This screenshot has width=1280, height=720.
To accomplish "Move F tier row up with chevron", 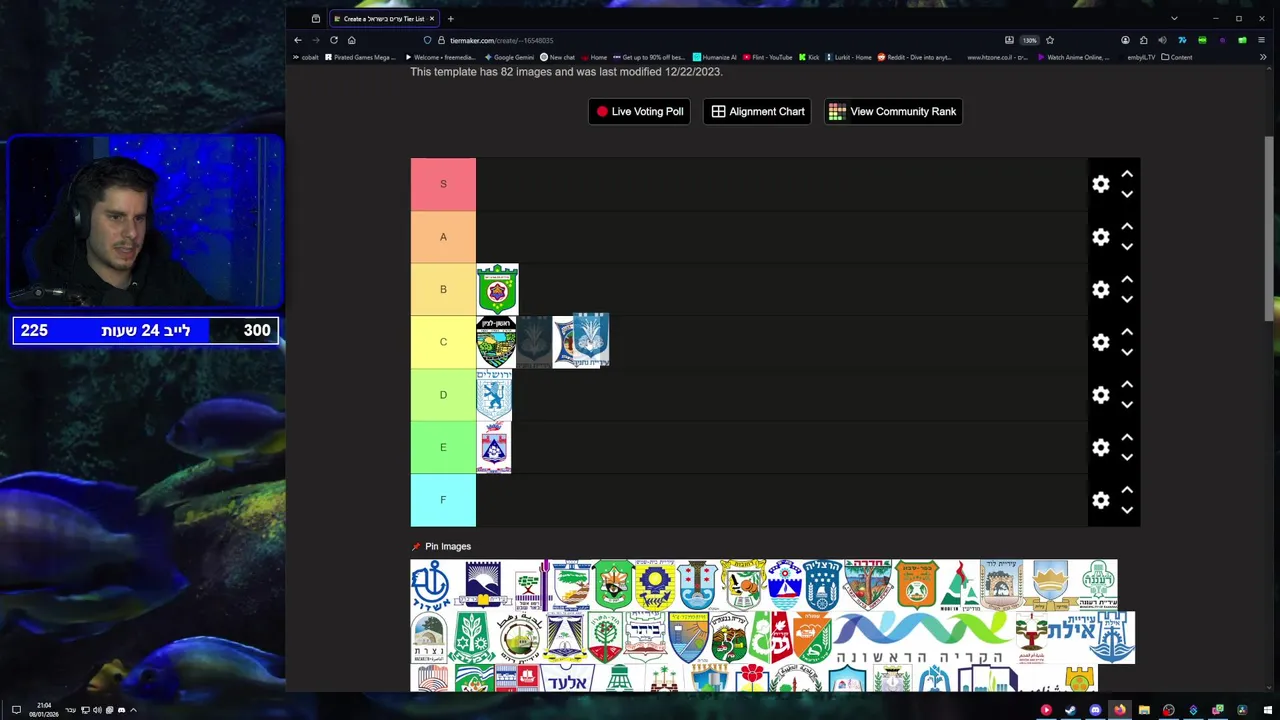I will pos(1127,490).
